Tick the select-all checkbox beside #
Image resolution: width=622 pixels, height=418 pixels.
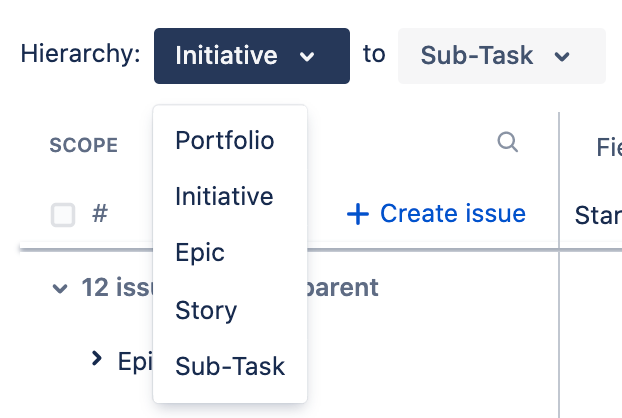pyautogui.click(x=63, y=215)
